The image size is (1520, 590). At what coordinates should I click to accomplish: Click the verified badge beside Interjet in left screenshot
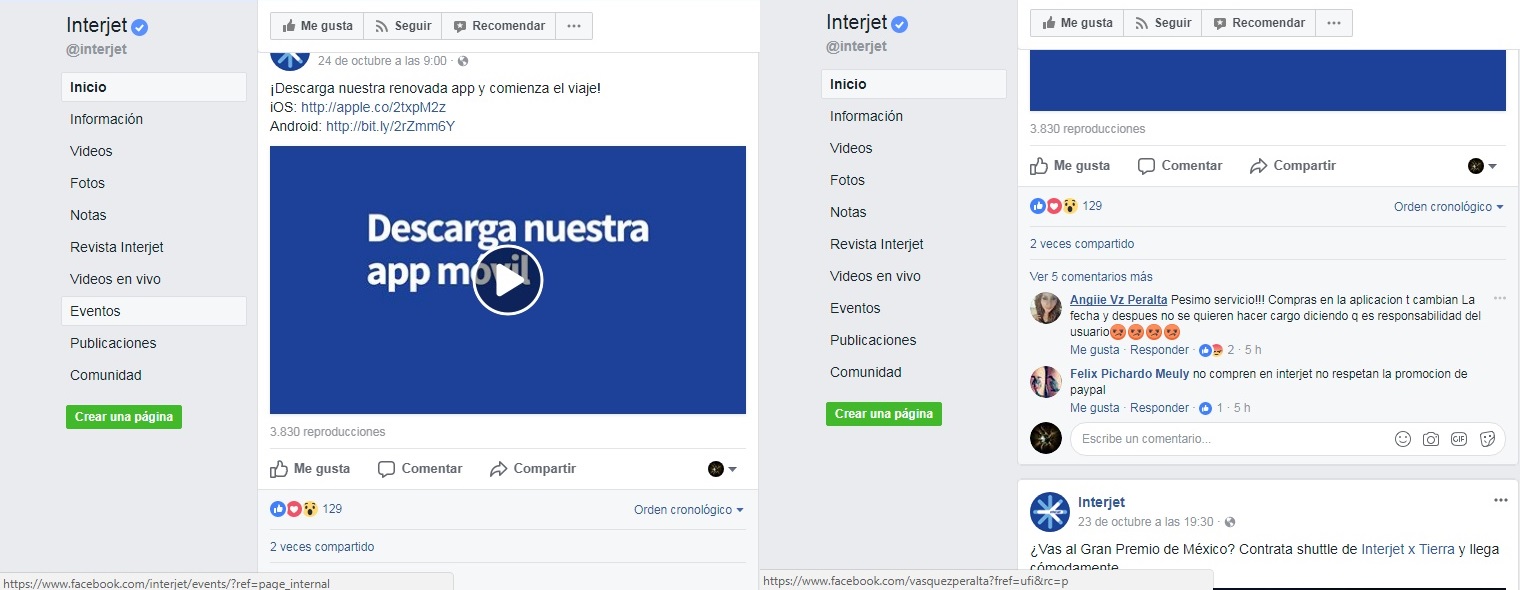[x=141, y=27]
